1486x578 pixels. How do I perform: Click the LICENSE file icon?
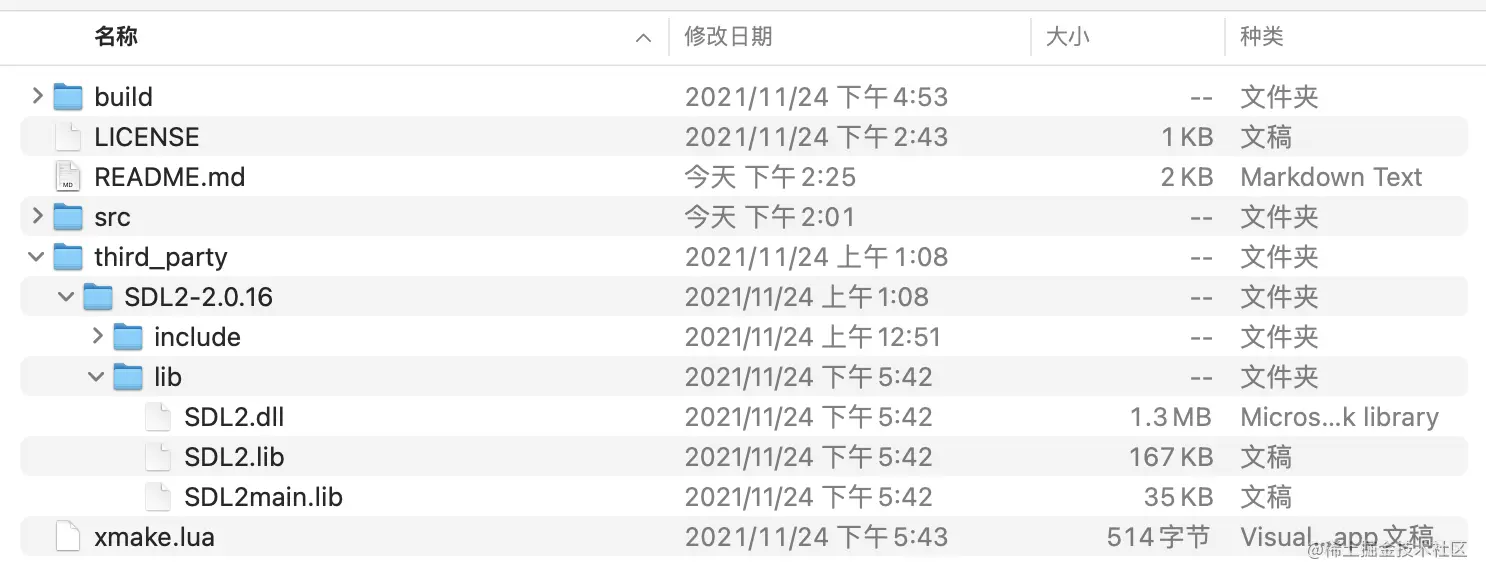pyautogui.click(x=67, y=136)
